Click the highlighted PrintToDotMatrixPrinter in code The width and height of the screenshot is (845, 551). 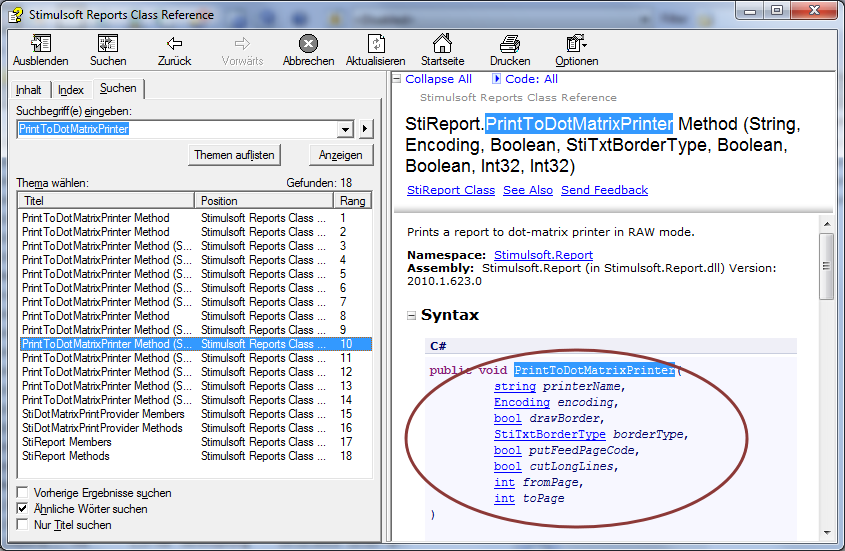click(x=594, y=370)
